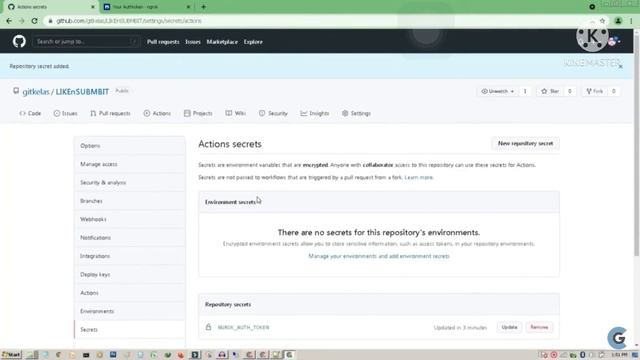Open the gitkelas user link
The image size is (640, 360).
[x=36, y=92]
